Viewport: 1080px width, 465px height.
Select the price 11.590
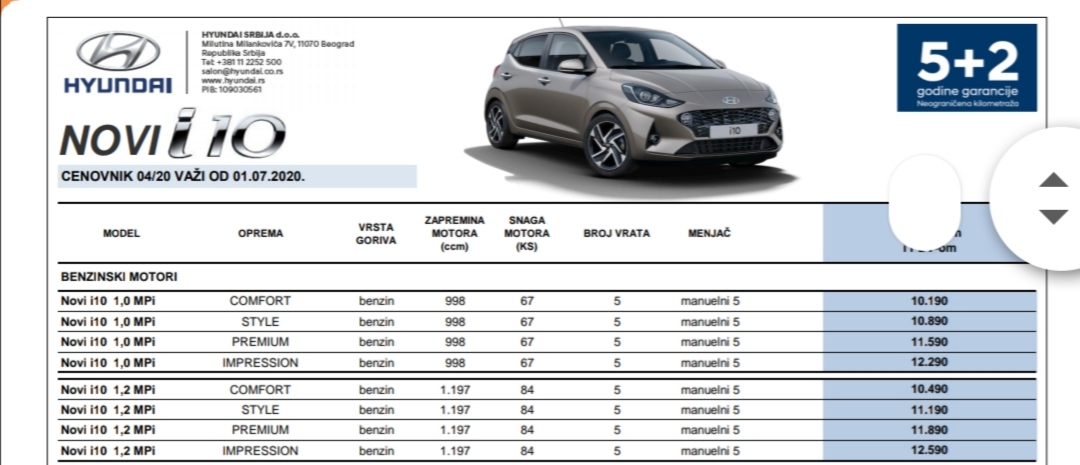929,342
